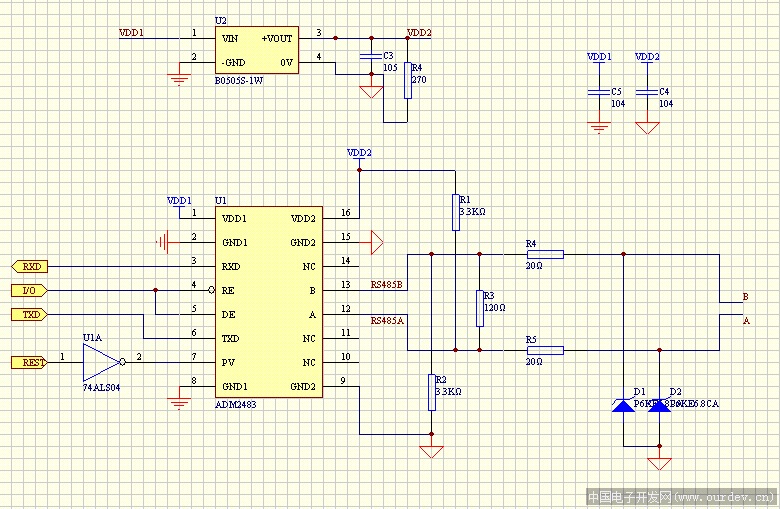Select resistor R2 3.3KΩ pull-down
780x509 pixels.
(x=431, y=391)
